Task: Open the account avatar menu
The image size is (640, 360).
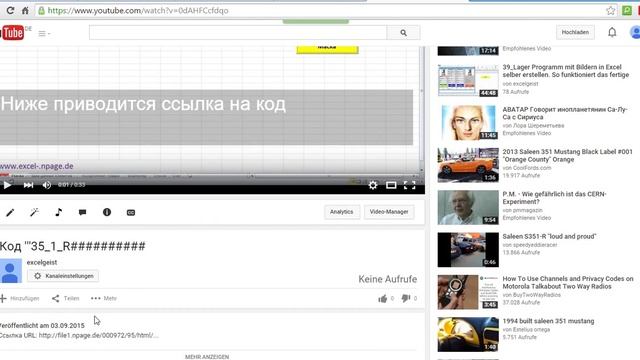Action: 635,32
